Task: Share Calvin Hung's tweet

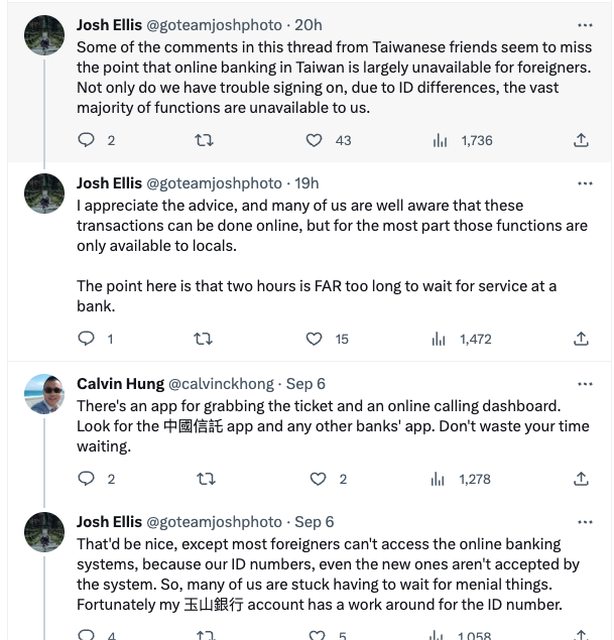Action: point(581,479)
